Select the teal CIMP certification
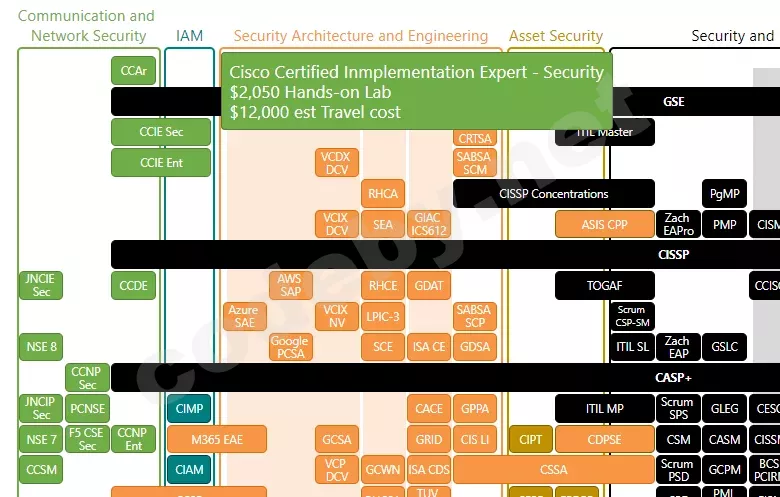This screenshot has width=780, height=497. click(x=189, y=408)
